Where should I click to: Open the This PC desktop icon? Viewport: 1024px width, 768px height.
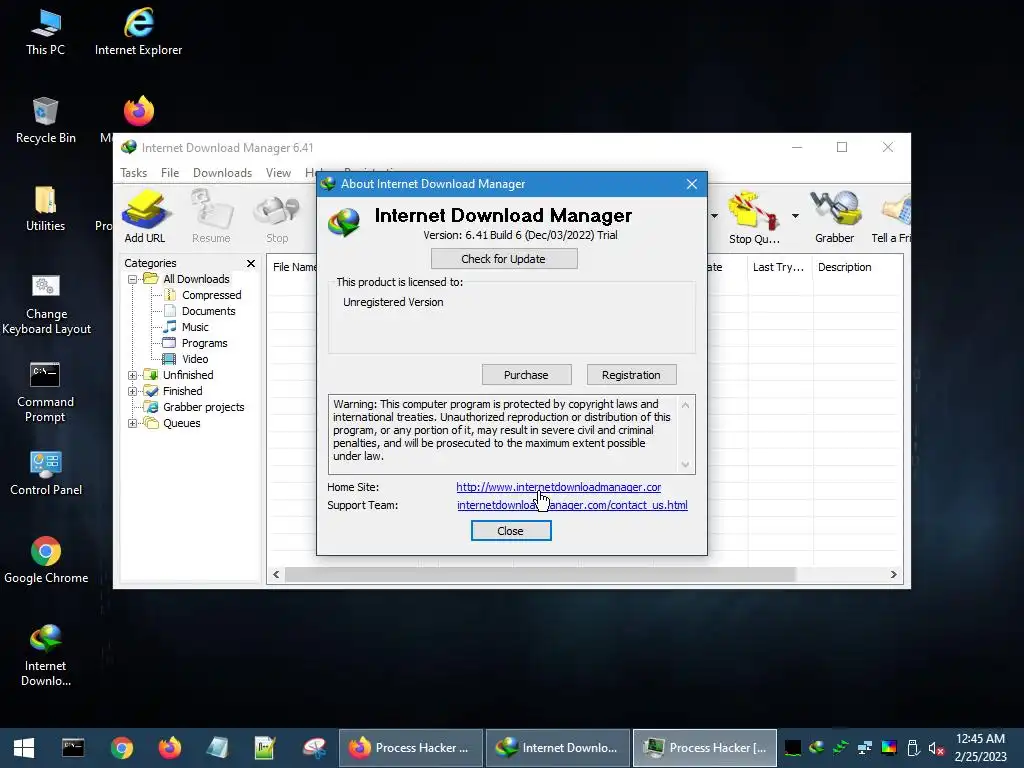coord(45,33)
